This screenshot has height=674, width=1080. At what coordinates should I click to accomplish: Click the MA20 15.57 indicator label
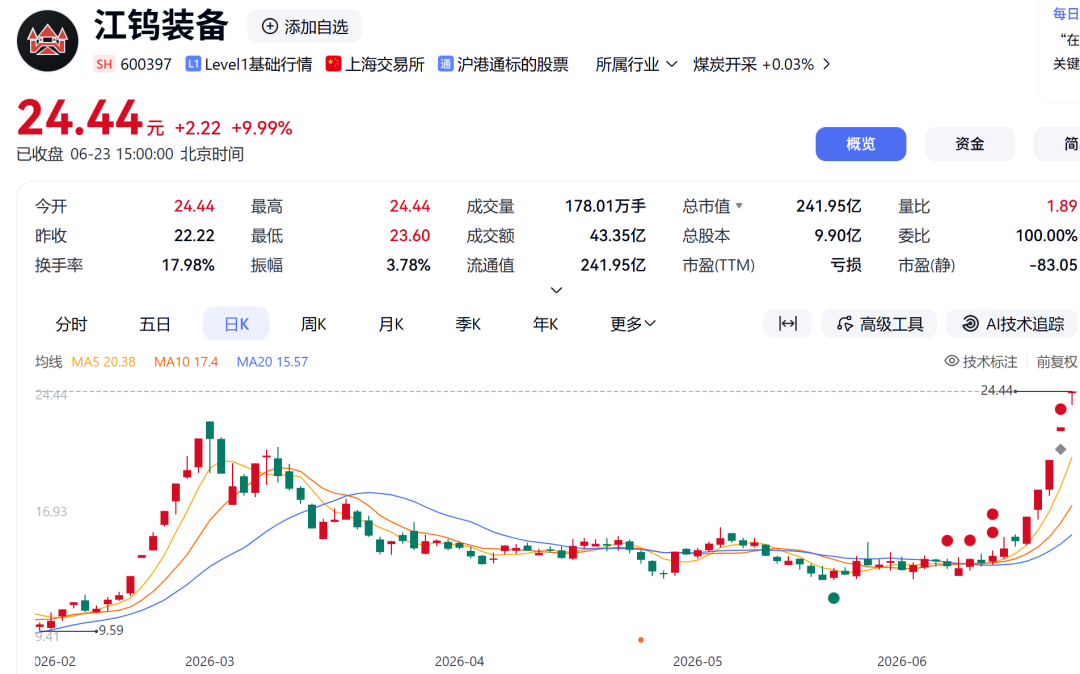(x=272, y=361)
